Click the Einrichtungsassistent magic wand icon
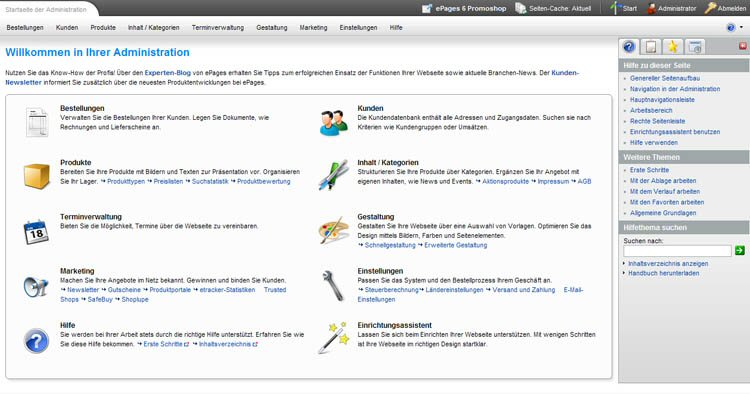Viewport: 750px width, 394px height. [x=333, y=338]
